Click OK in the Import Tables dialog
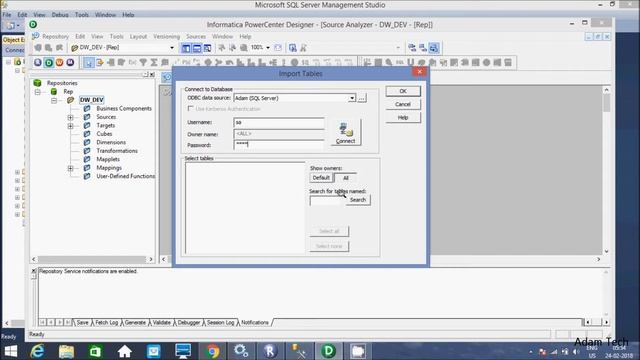This screenshot has height=360, width=640. 403,91
